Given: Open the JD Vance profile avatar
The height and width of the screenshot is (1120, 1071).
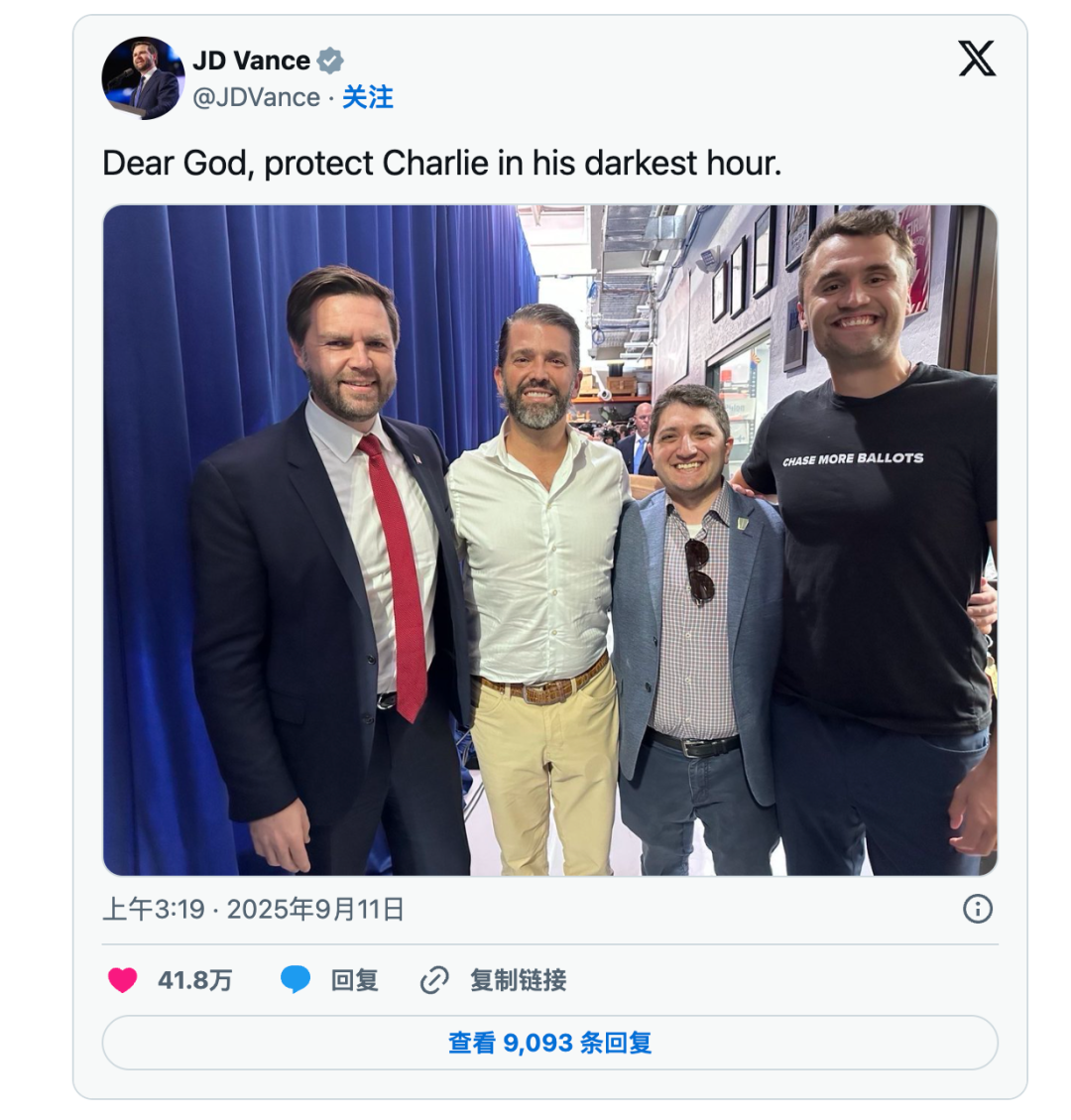Looking at the screenshot, I should (x=143, y=78).
